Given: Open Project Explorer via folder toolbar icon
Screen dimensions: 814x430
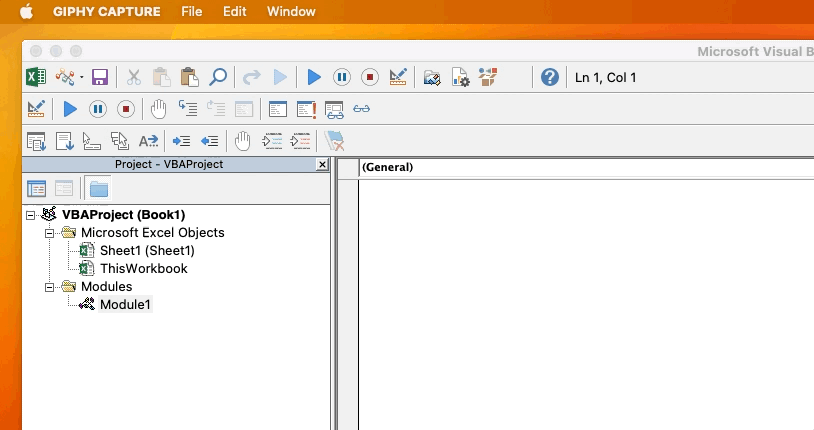Looking at the screenshot, I should click(x=432, y=78).
